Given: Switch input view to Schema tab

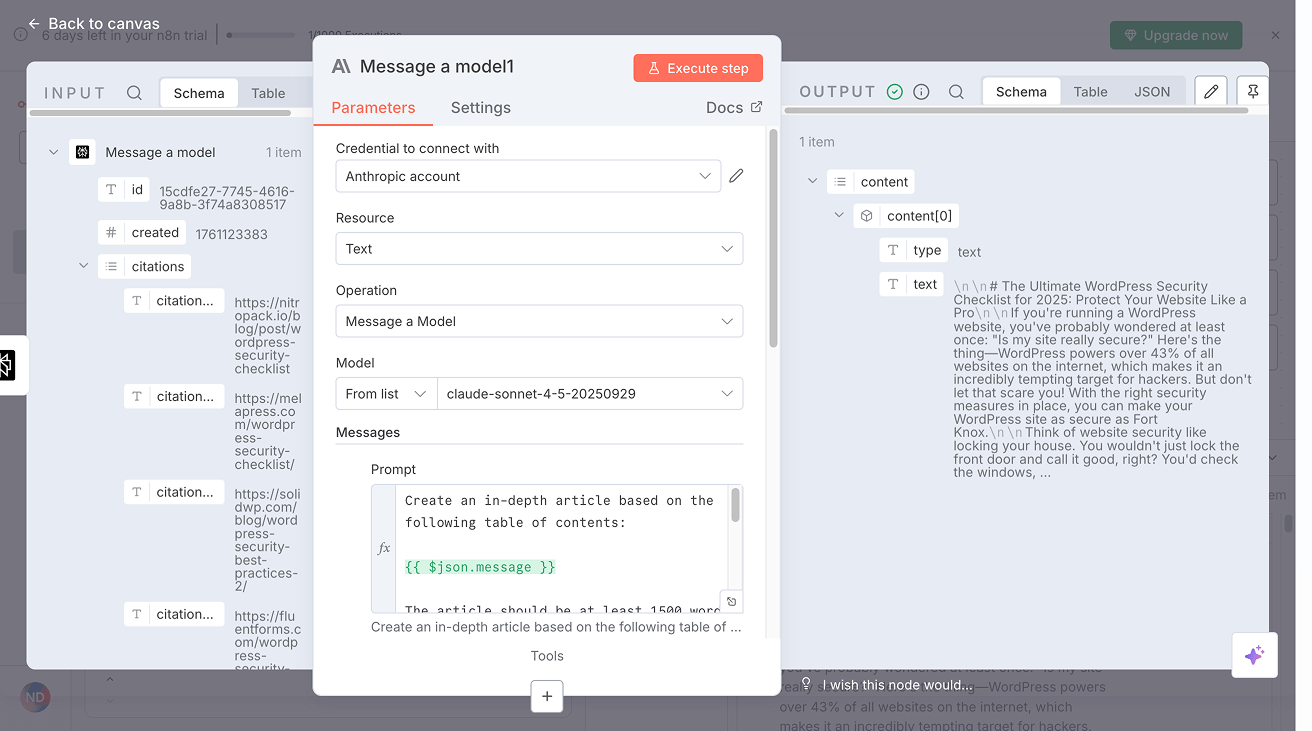Looking at the screenshot, I should click(x=199, y=93).
